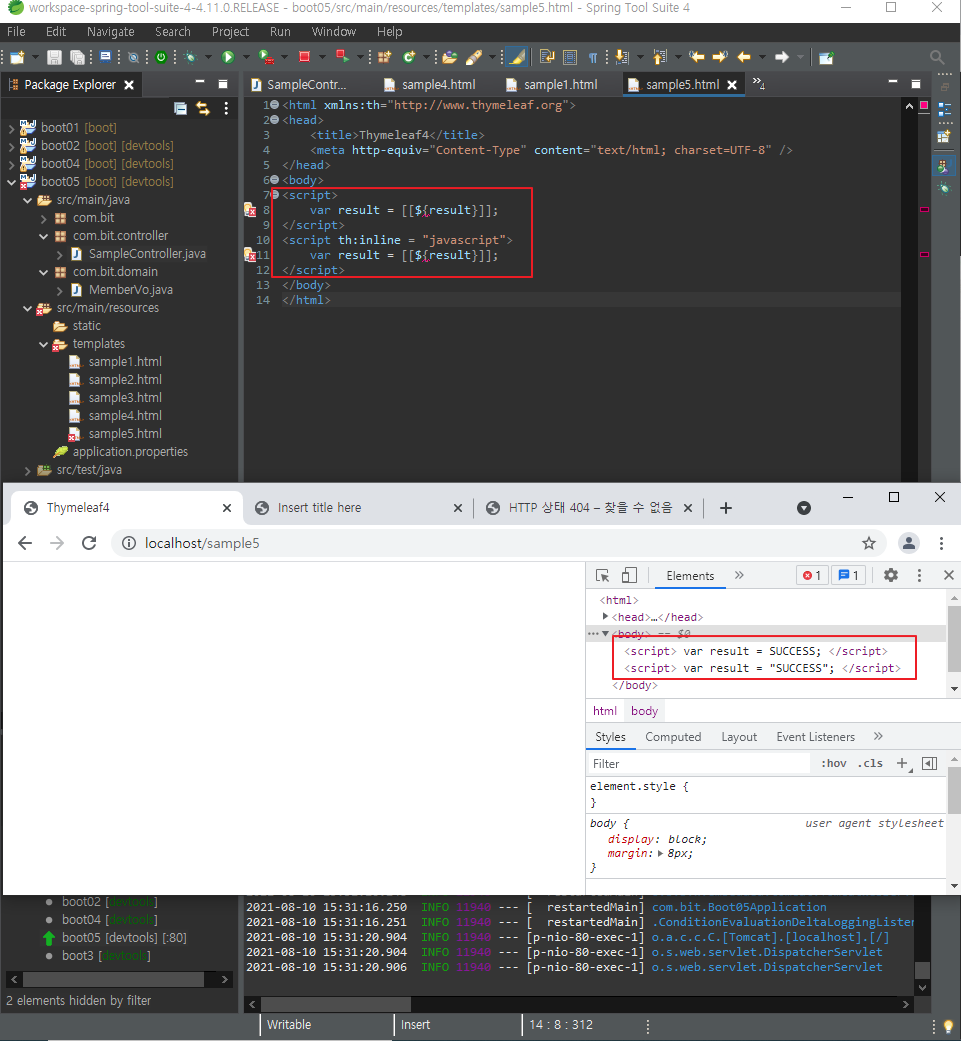The width and height of the screenshot is (961, 1041).
Task: Select boot05 [devtools] [:80] in Boot Dashboard
Action: coord(123,937)
